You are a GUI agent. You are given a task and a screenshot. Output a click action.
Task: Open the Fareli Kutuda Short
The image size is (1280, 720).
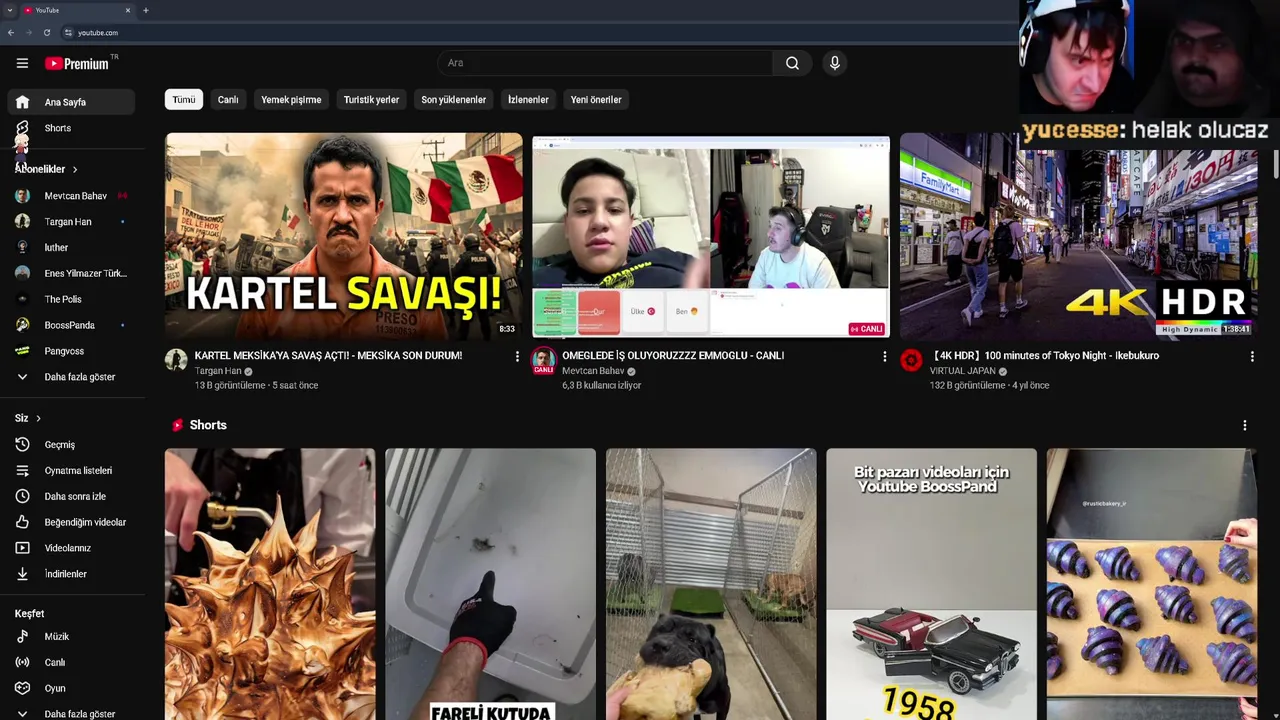click(x=490, y=584)
